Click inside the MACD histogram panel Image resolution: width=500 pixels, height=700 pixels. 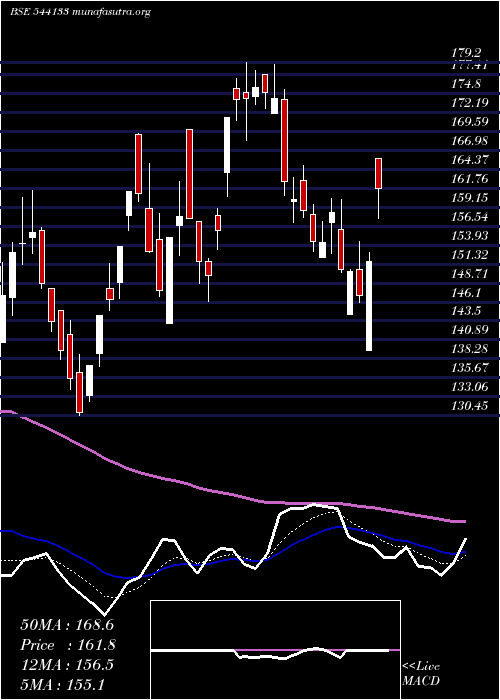(x=275, y=650)
